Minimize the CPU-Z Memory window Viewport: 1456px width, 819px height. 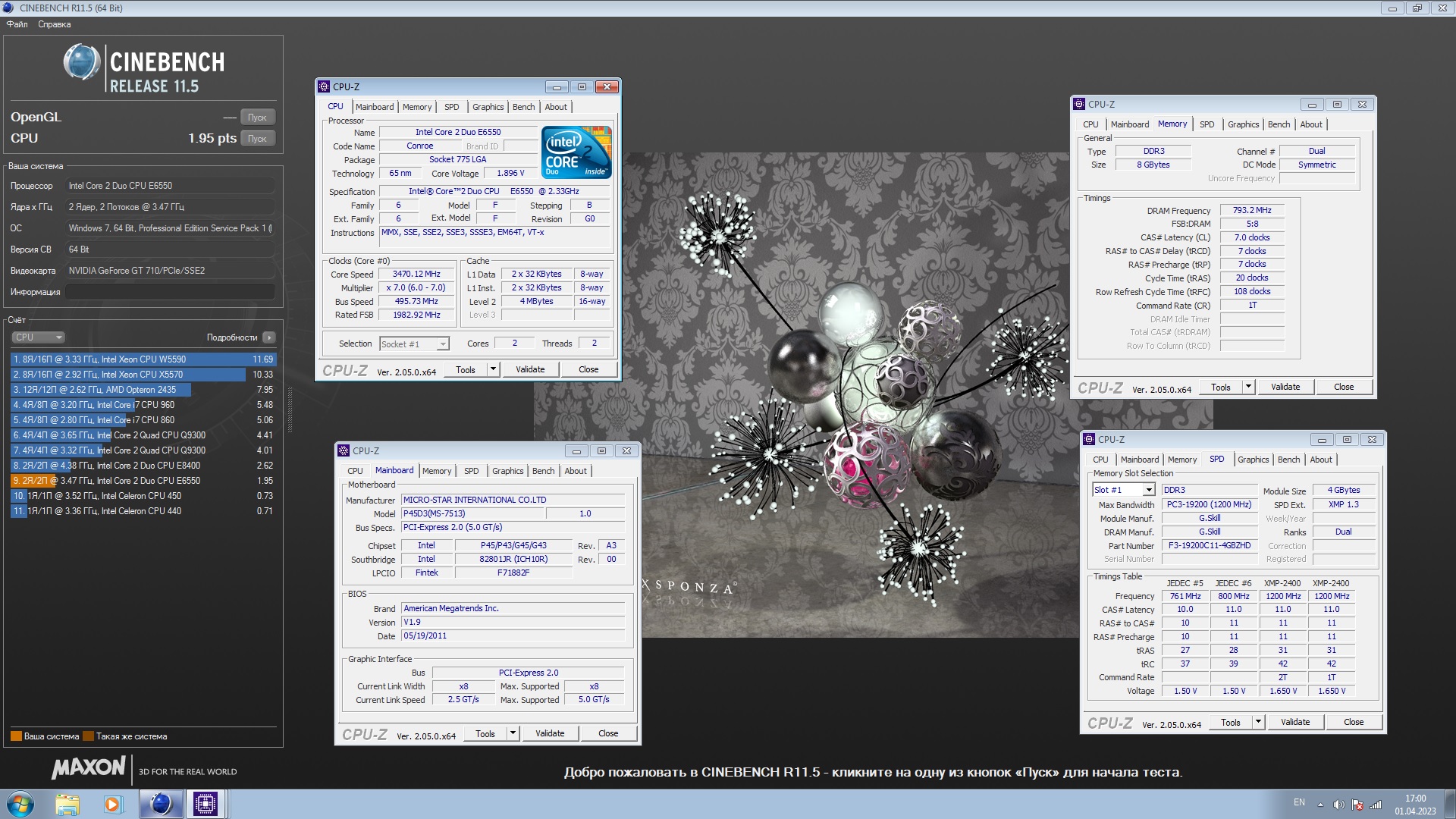[x=1312, y=104]
